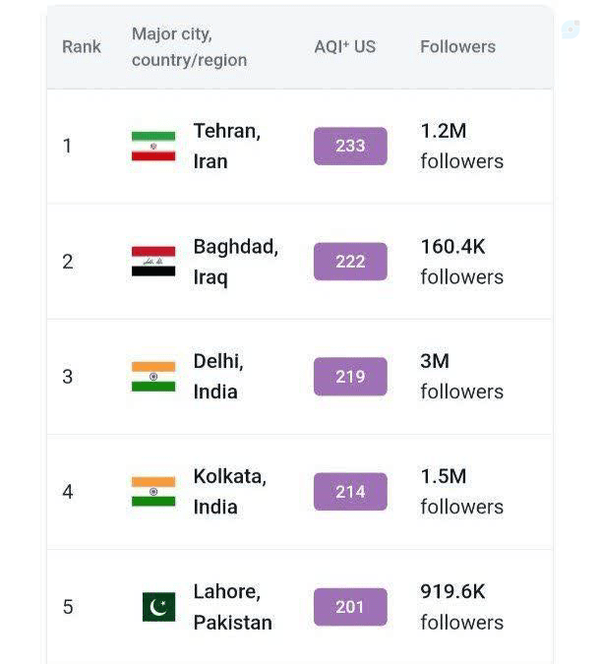600x664 pixels.
Task: Open the Baghdad, Iraq city link
Action: (236, 262)
